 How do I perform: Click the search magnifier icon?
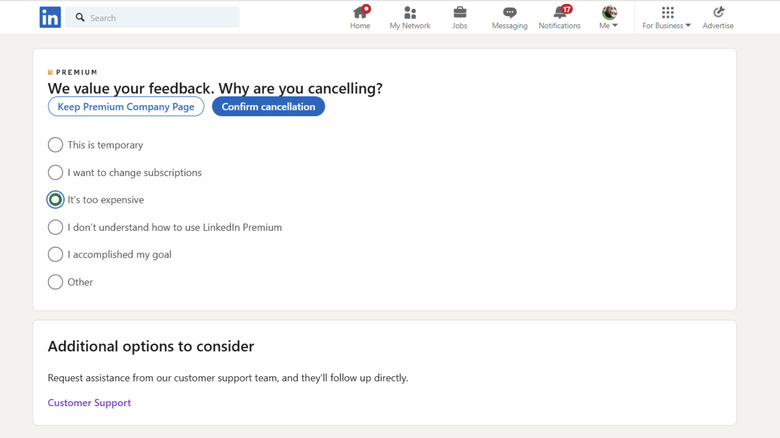click(80, 17)
